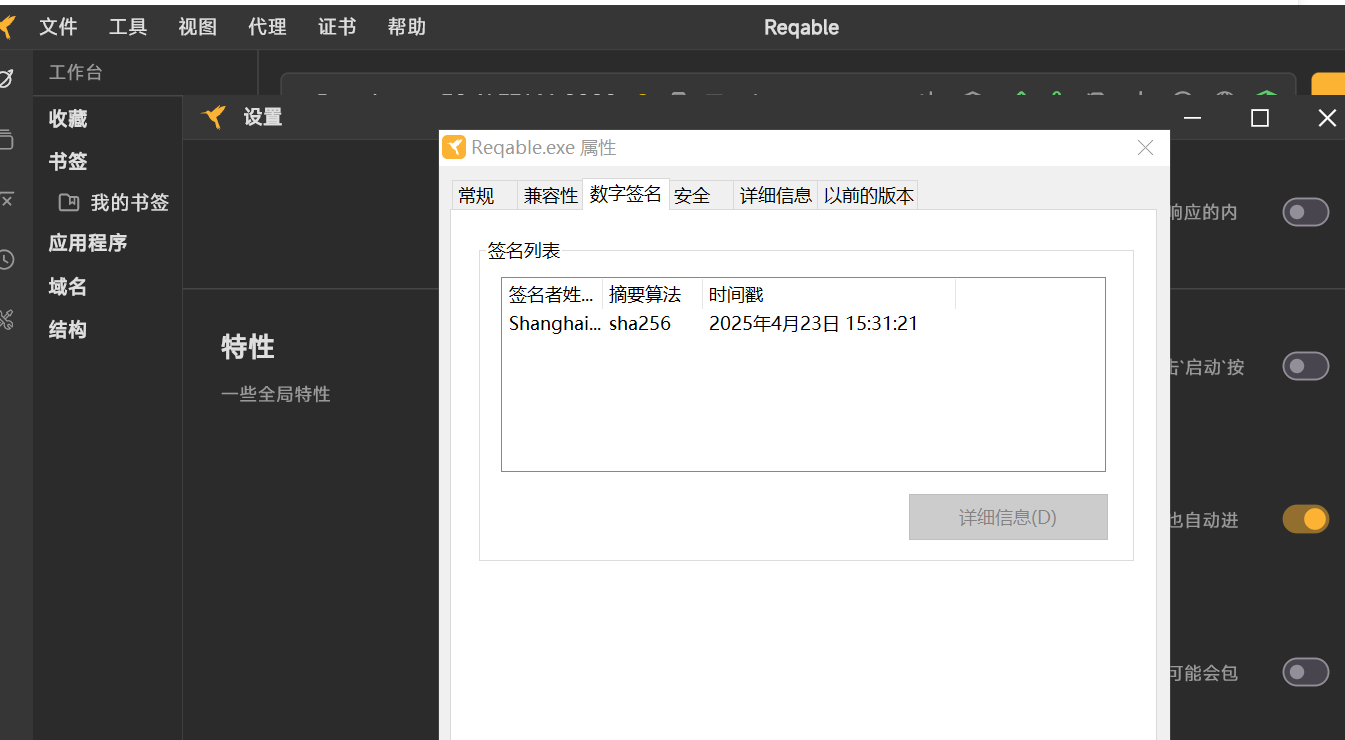Open the tools wrench icon in the left sidebar
This screenshot has height=740, width=1345.
(x=6, y=320)
